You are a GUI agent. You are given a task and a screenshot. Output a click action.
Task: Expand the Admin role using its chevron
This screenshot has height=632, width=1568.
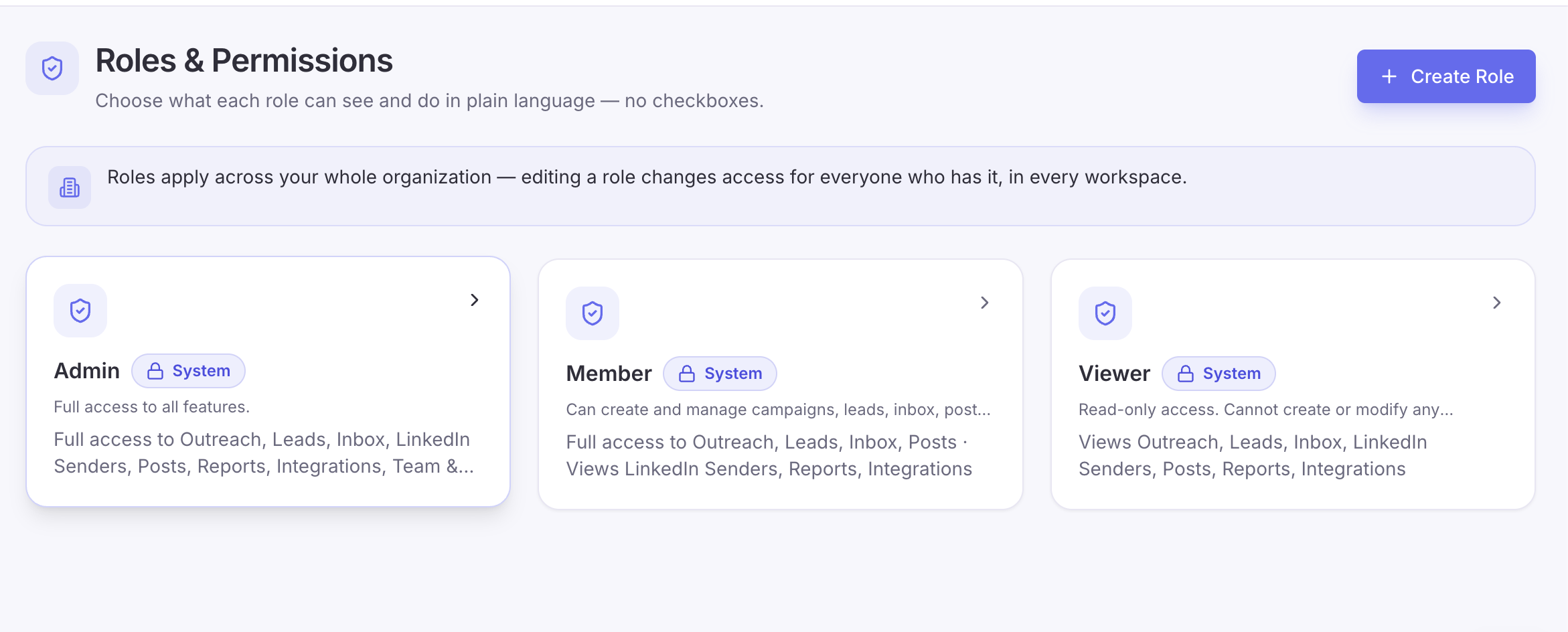[x=475, y=300]
